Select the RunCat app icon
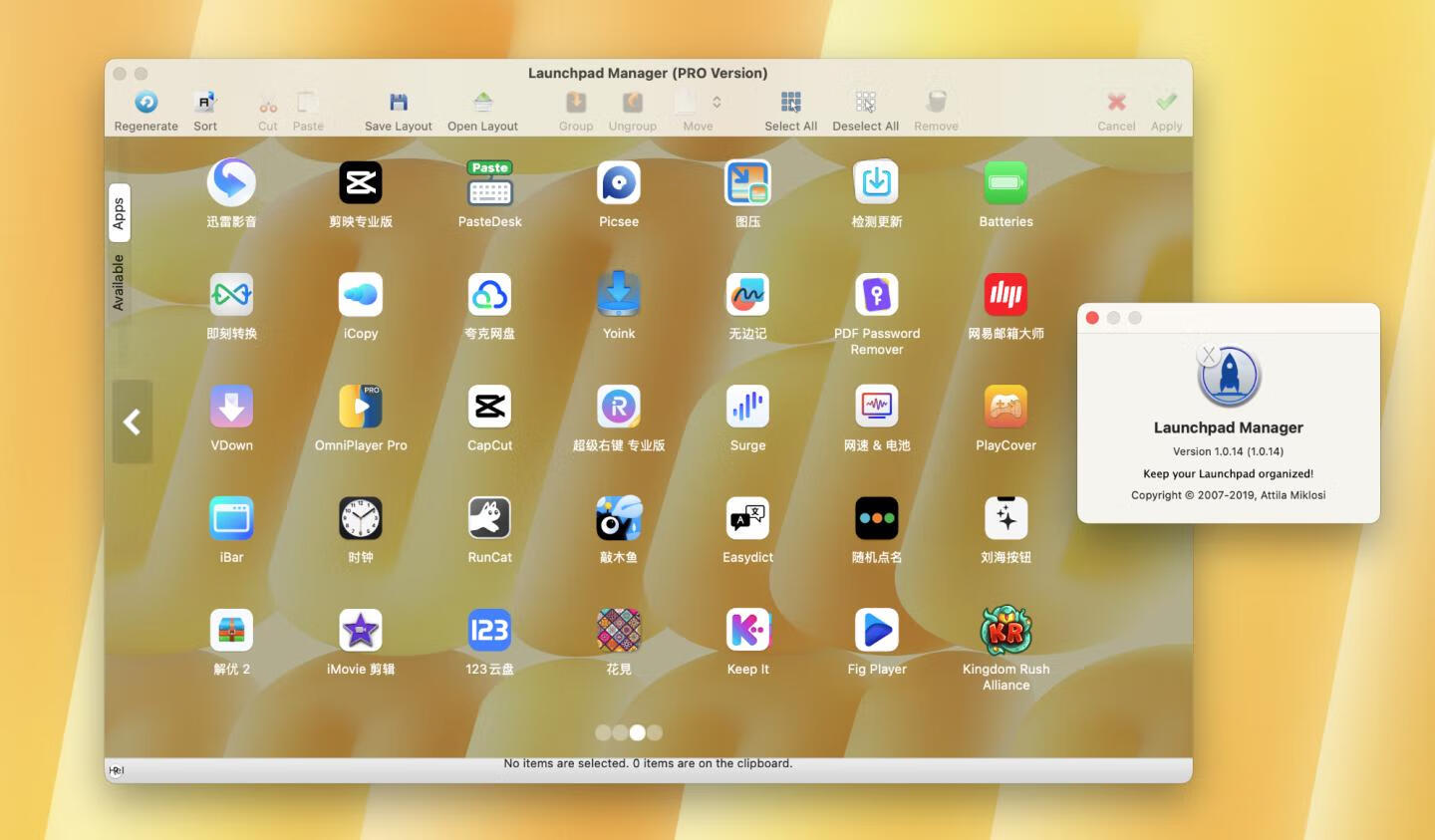 tap(490, 518)
